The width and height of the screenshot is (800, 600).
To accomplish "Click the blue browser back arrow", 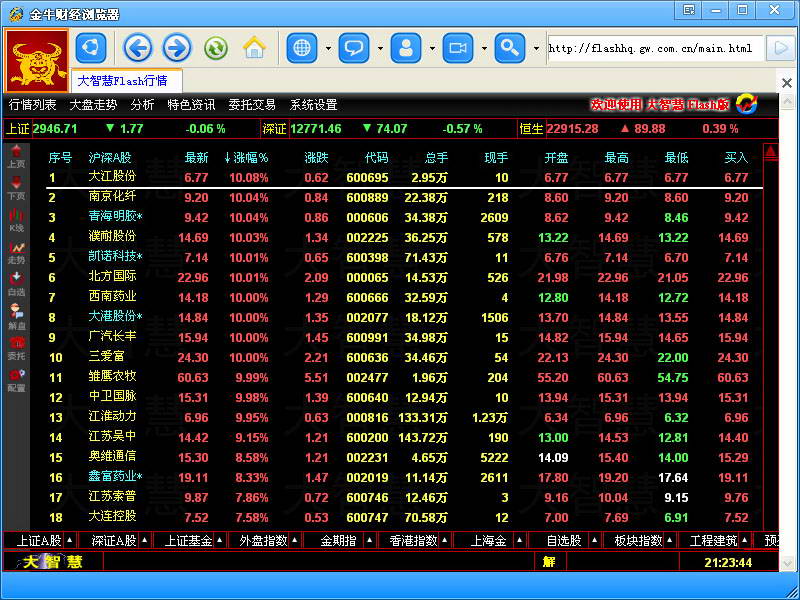I will coord(138,48).
